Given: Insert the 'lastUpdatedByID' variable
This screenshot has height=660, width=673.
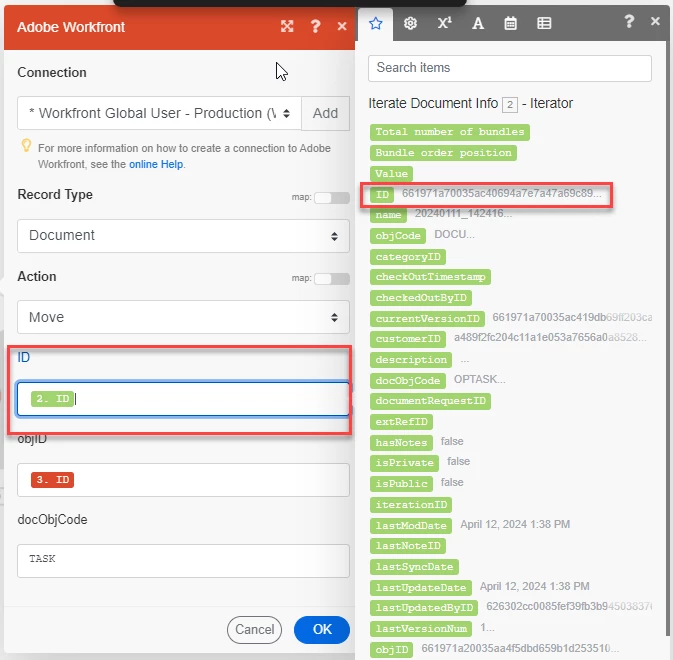Looking at the screenshot, I should [424, 608].
